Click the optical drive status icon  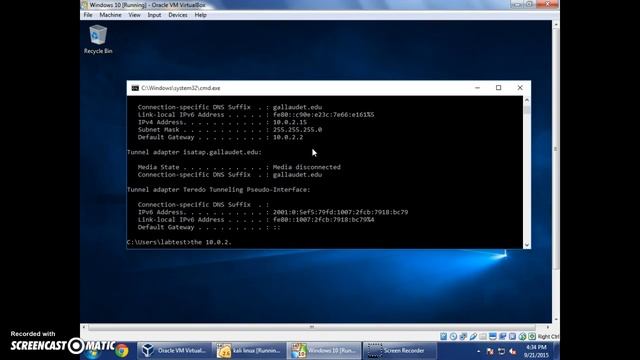coord(453,336)
